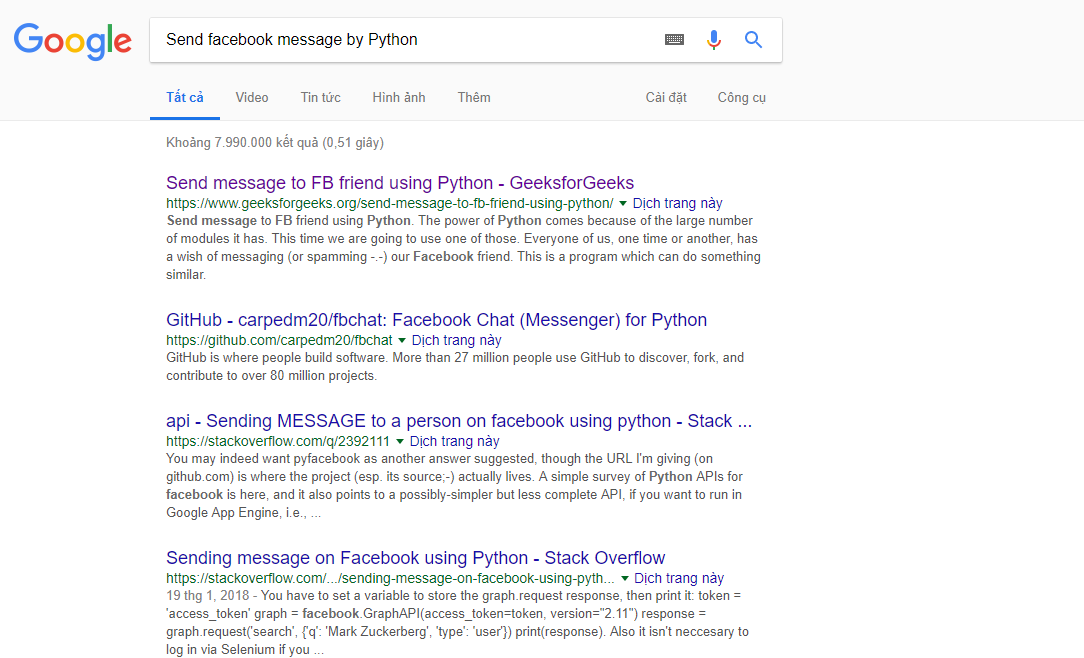Open the Thêm menu
The image size is (1084, 658).
473,97
